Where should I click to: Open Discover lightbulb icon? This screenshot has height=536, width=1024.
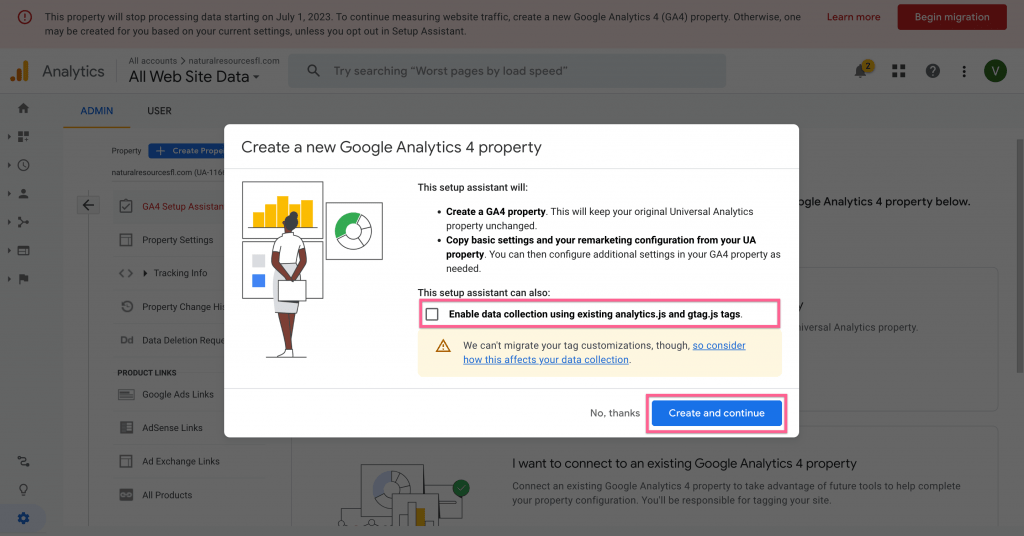(x=24, y=490)
